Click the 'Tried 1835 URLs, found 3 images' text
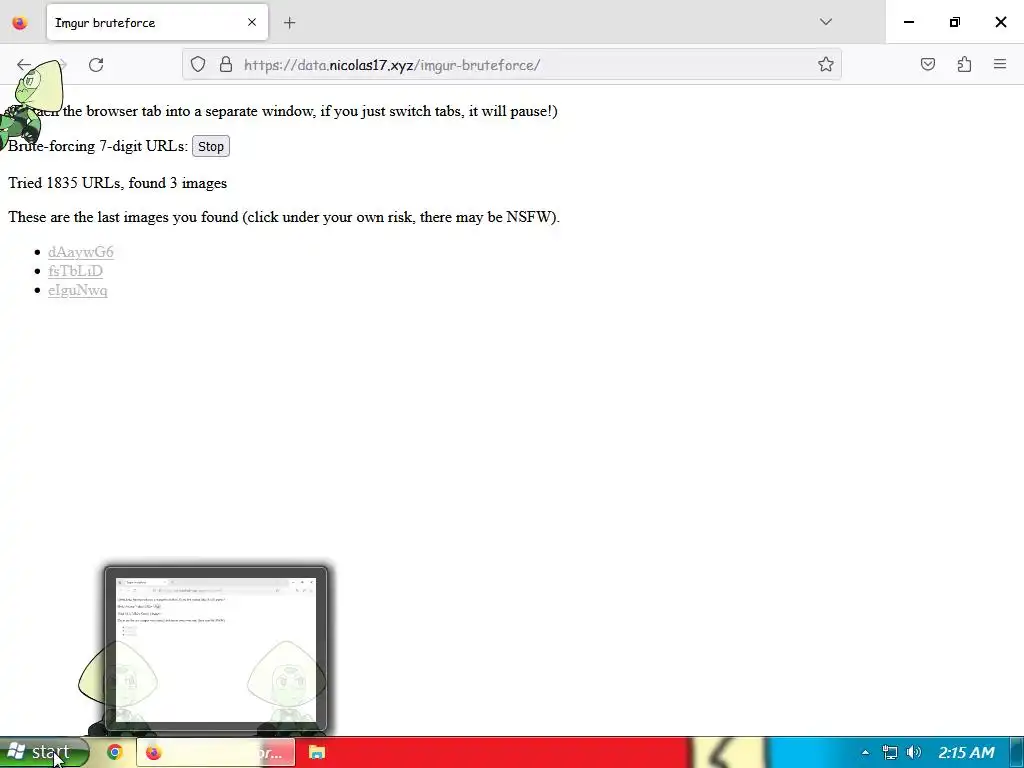The width and height of the screenshot is (1024, 768). click(118, 183)
